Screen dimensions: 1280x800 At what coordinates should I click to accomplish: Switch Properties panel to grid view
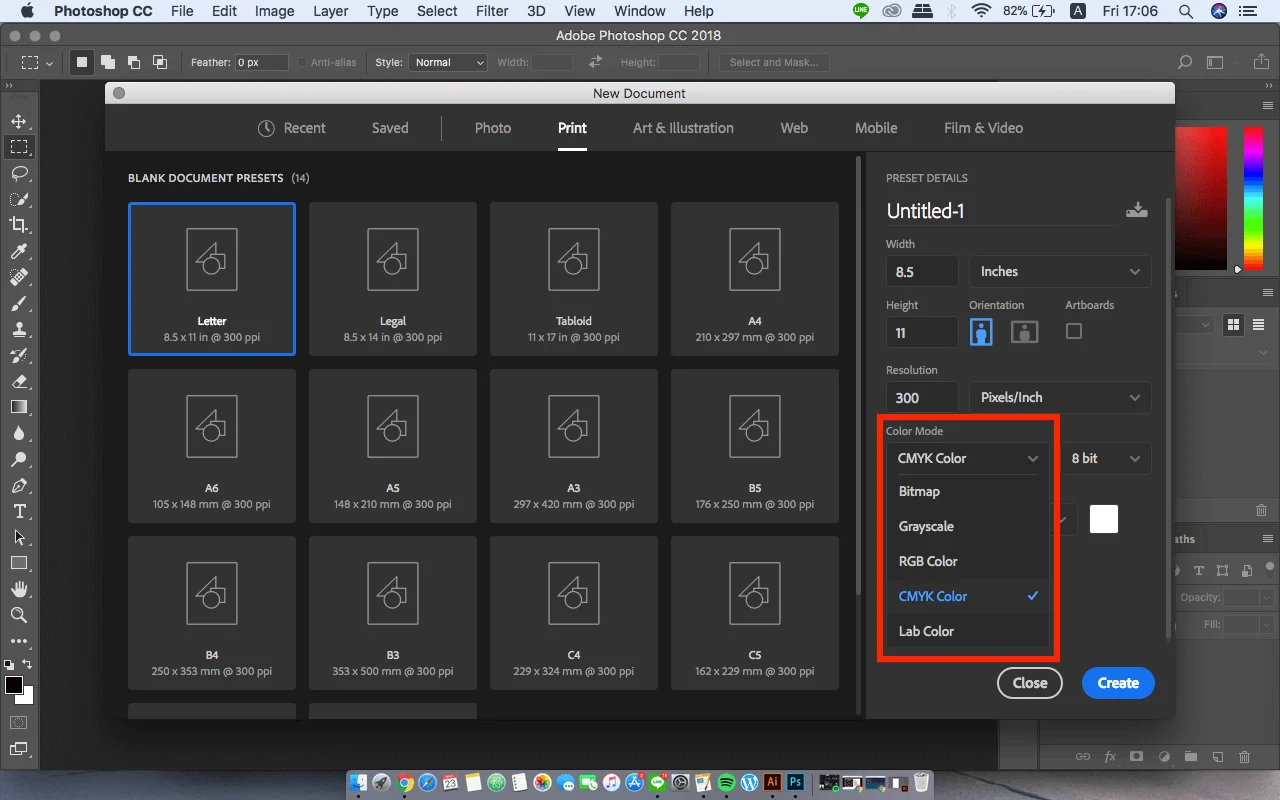[x=1233, y=324]
